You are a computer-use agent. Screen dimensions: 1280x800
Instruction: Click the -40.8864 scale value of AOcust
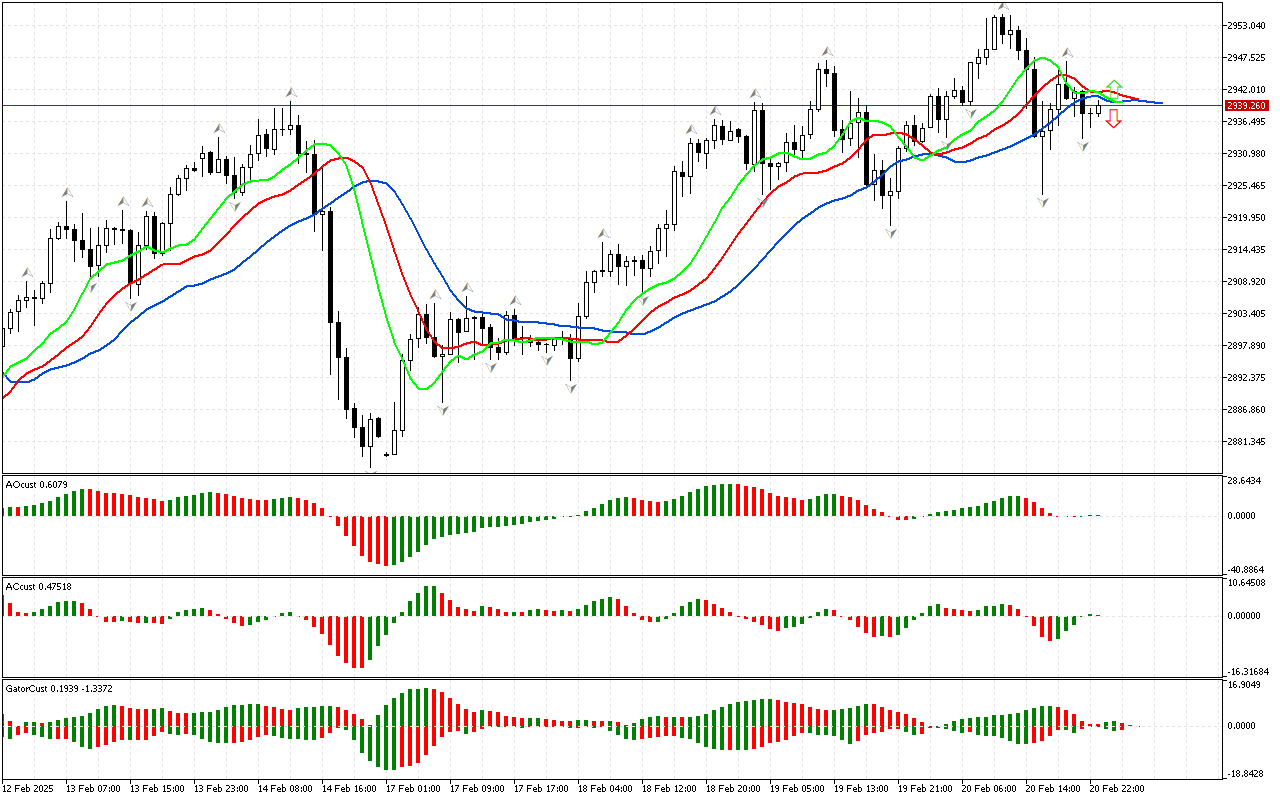coord(1247,569)
